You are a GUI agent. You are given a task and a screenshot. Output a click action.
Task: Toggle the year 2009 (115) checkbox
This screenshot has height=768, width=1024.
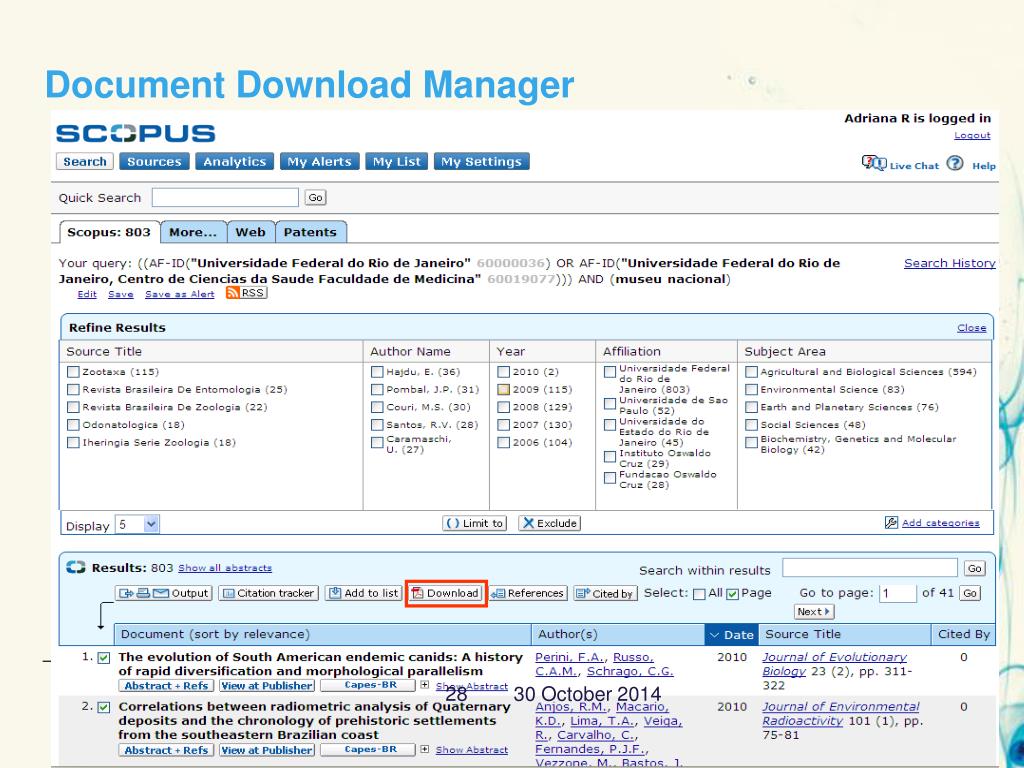pyautogui.click(x=504, y=389)
